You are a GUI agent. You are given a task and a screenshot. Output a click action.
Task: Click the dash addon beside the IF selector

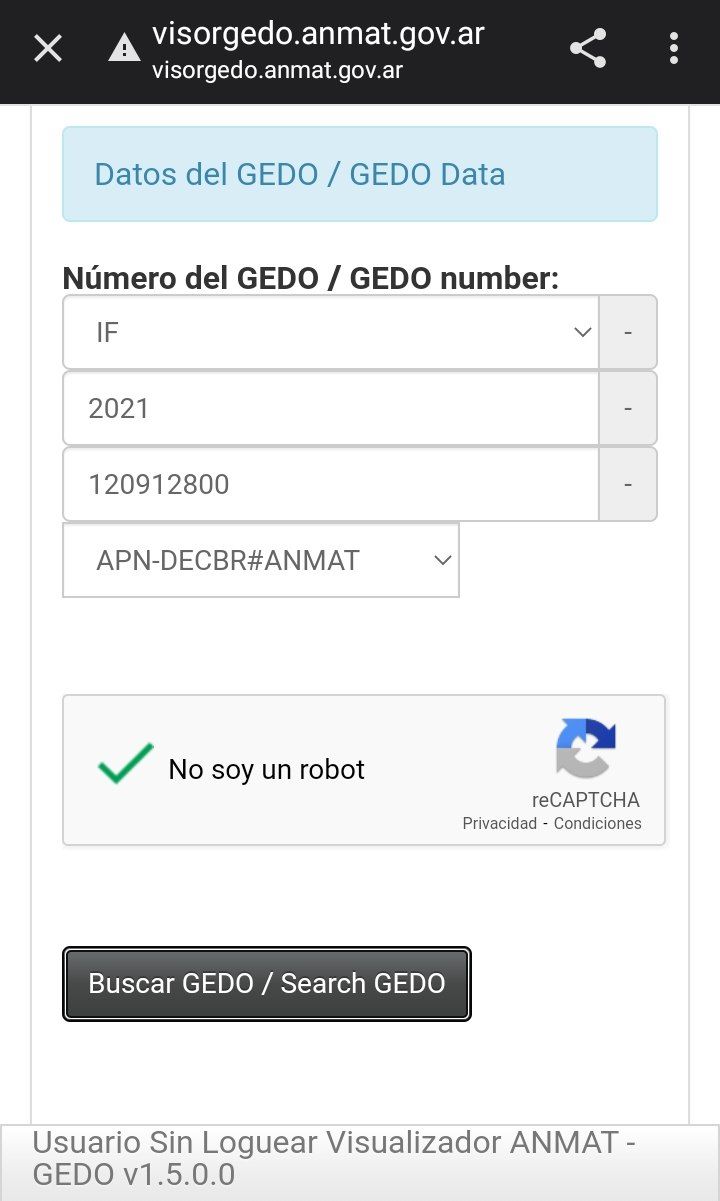pos(628,332)
